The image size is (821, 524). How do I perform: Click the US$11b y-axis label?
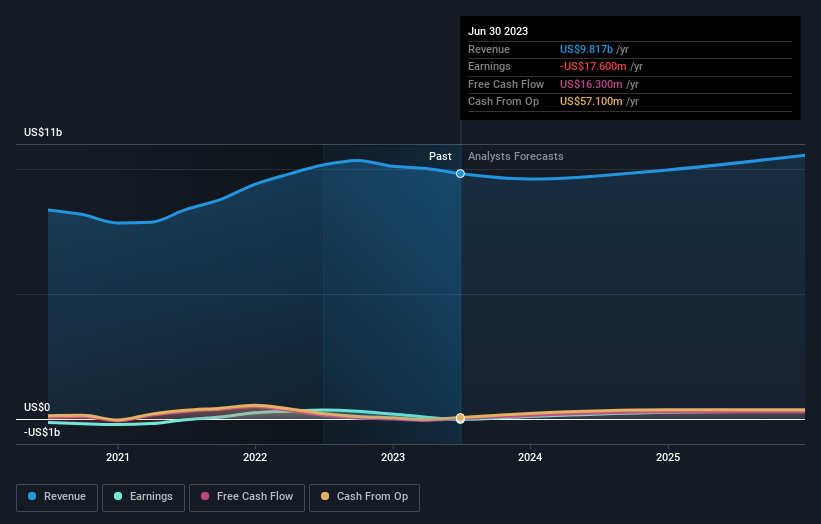point(43,132)
